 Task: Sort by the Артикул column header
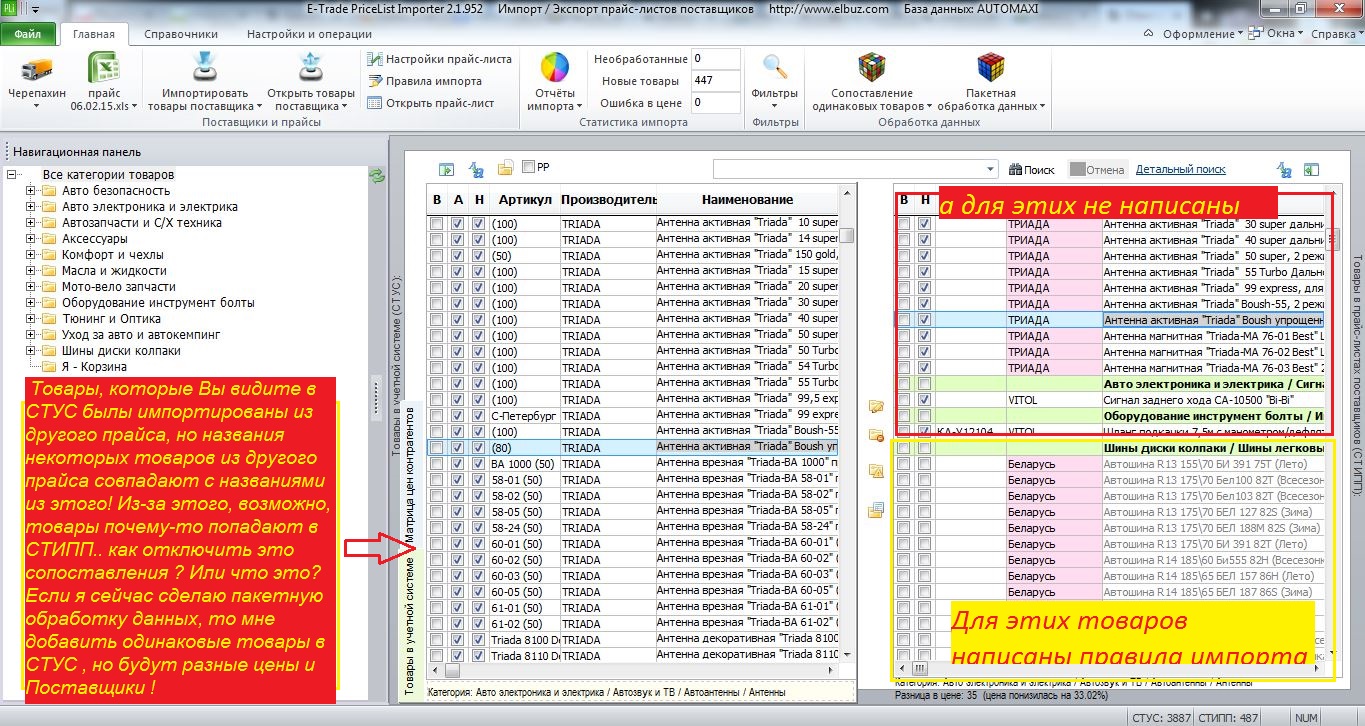click(x=524, y=200)
